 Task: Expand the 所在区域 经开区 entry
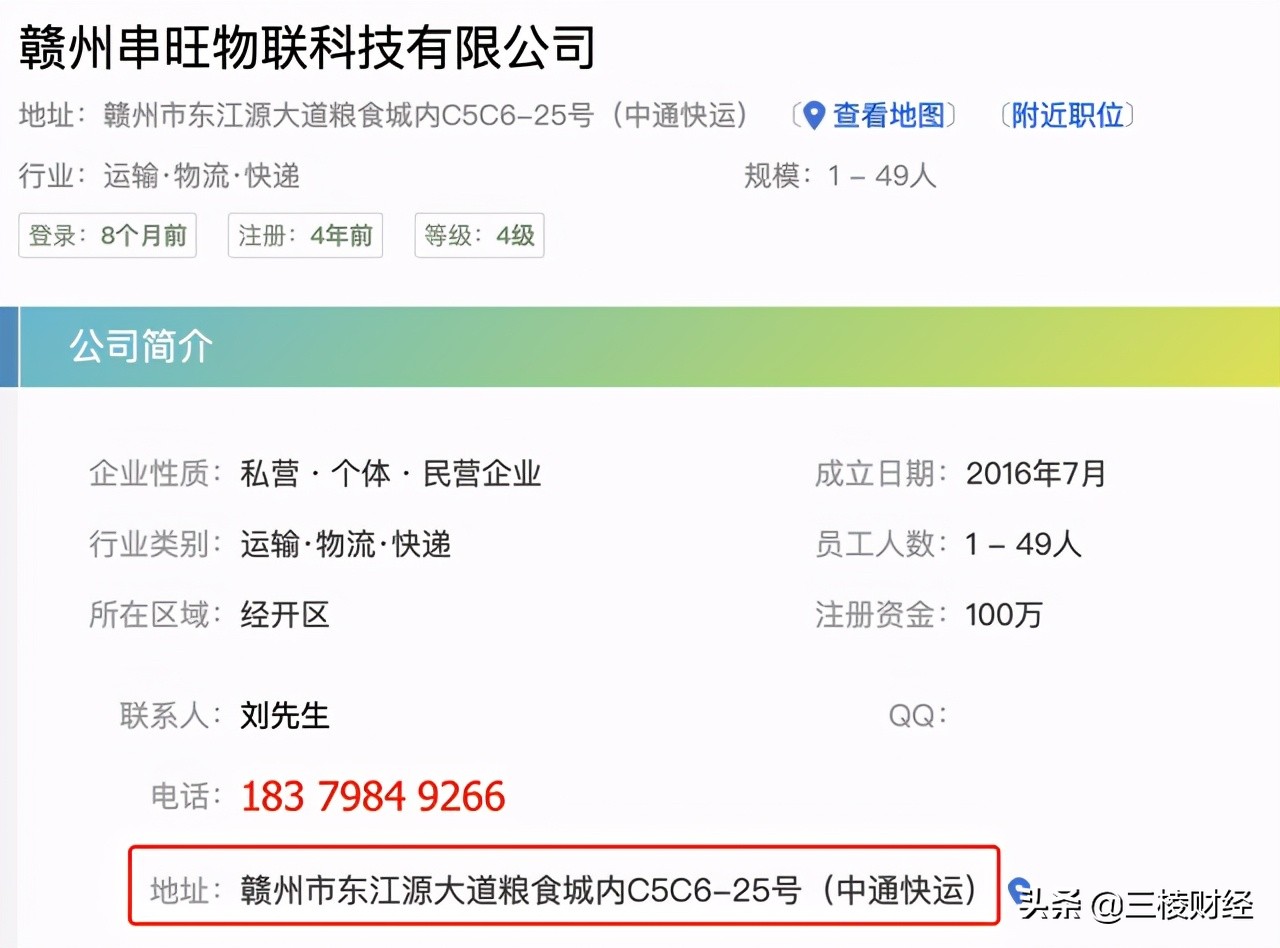(x=284, y=615)
